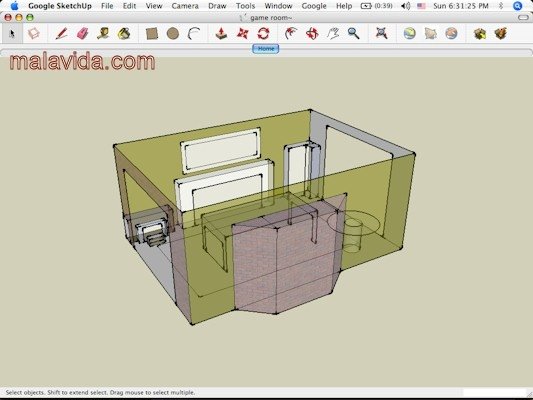Select the Pan hand tool
Screen dimensions: 533x400
pyautogui.click(x=333, y=34)
